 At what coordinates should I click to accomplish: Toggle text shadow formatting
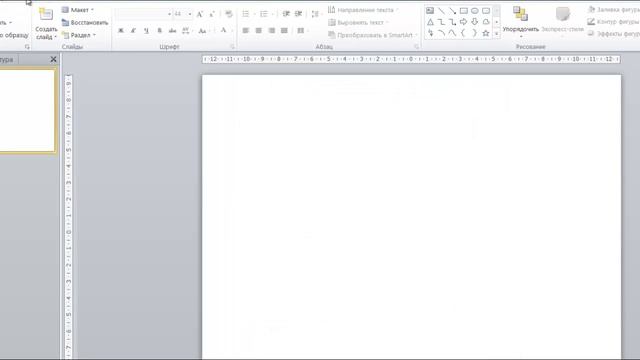pos(160,31)
